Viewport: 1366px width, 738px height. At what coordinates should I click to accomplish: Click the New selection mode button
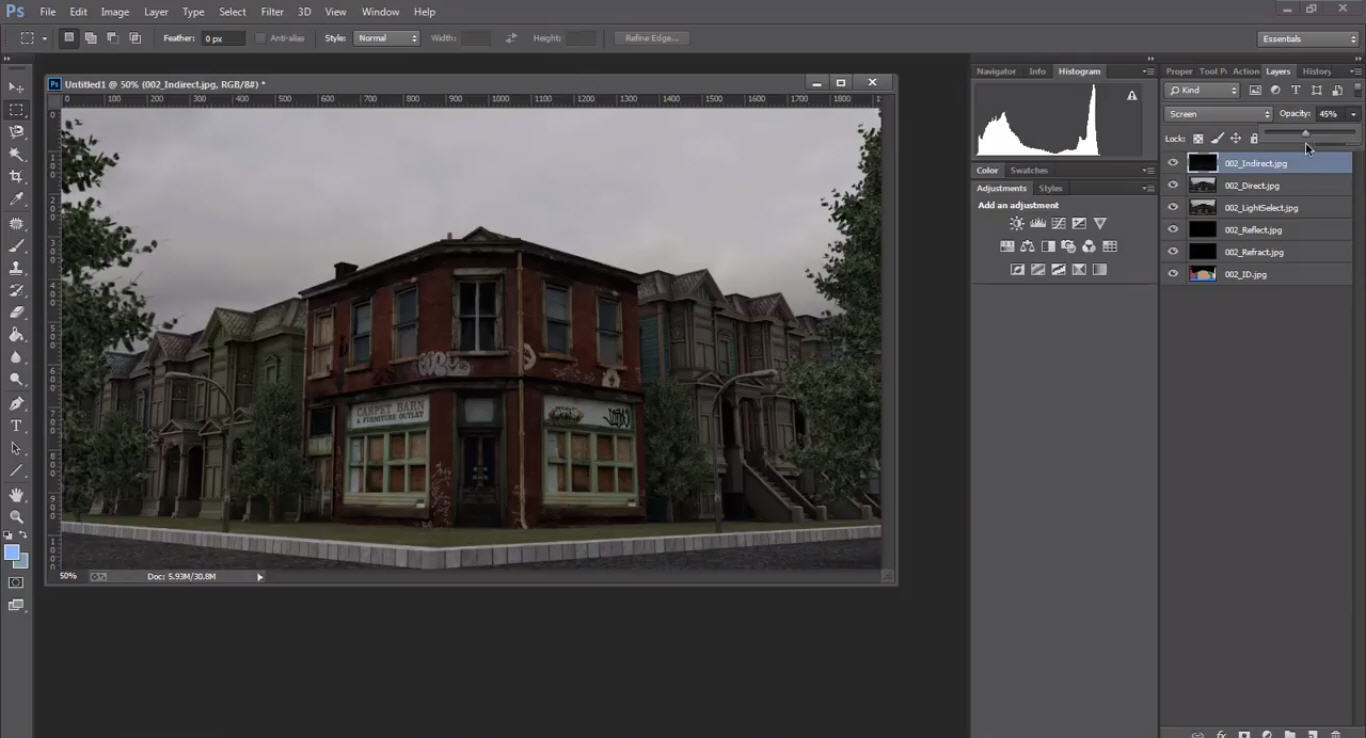point(69,38)
